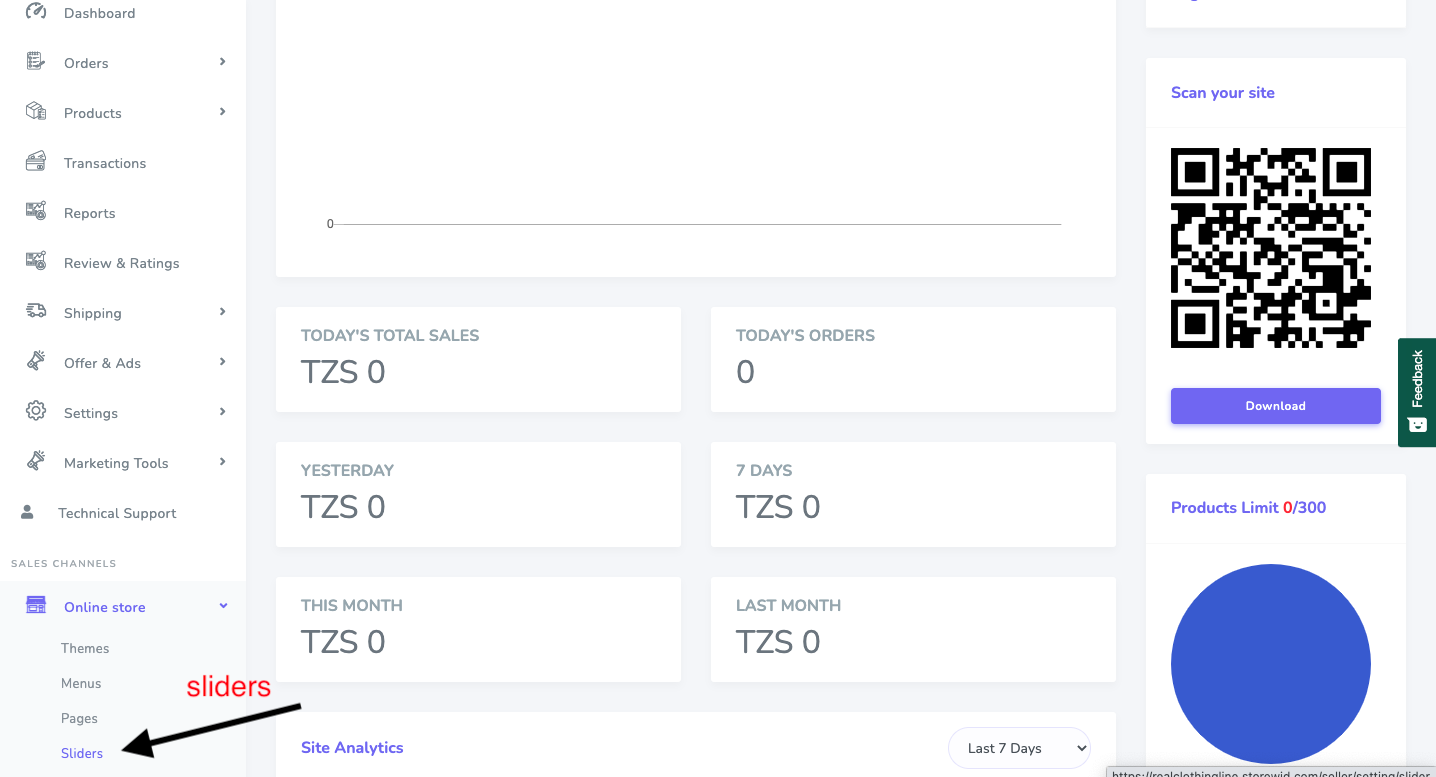
Task: Go to Review & Ratings
Action: (x=121, y=263)
